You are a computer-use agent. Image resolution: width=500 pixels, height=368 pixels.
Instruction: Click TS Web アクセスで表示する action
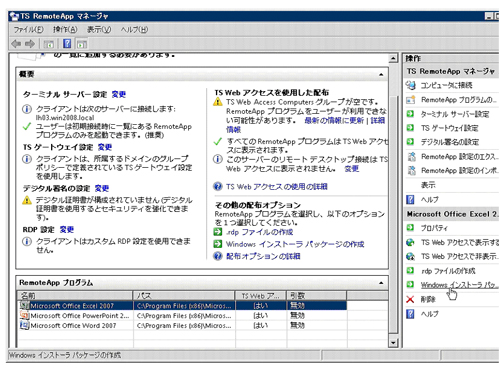click(459, 242)
